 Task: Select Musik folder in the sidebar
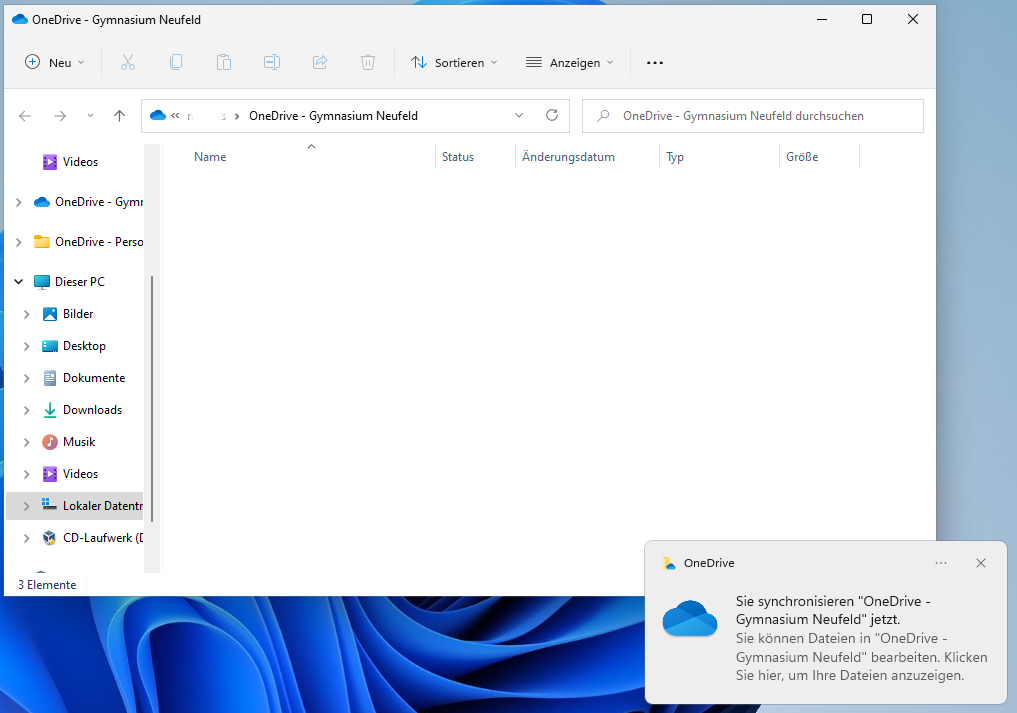[79, 442]
